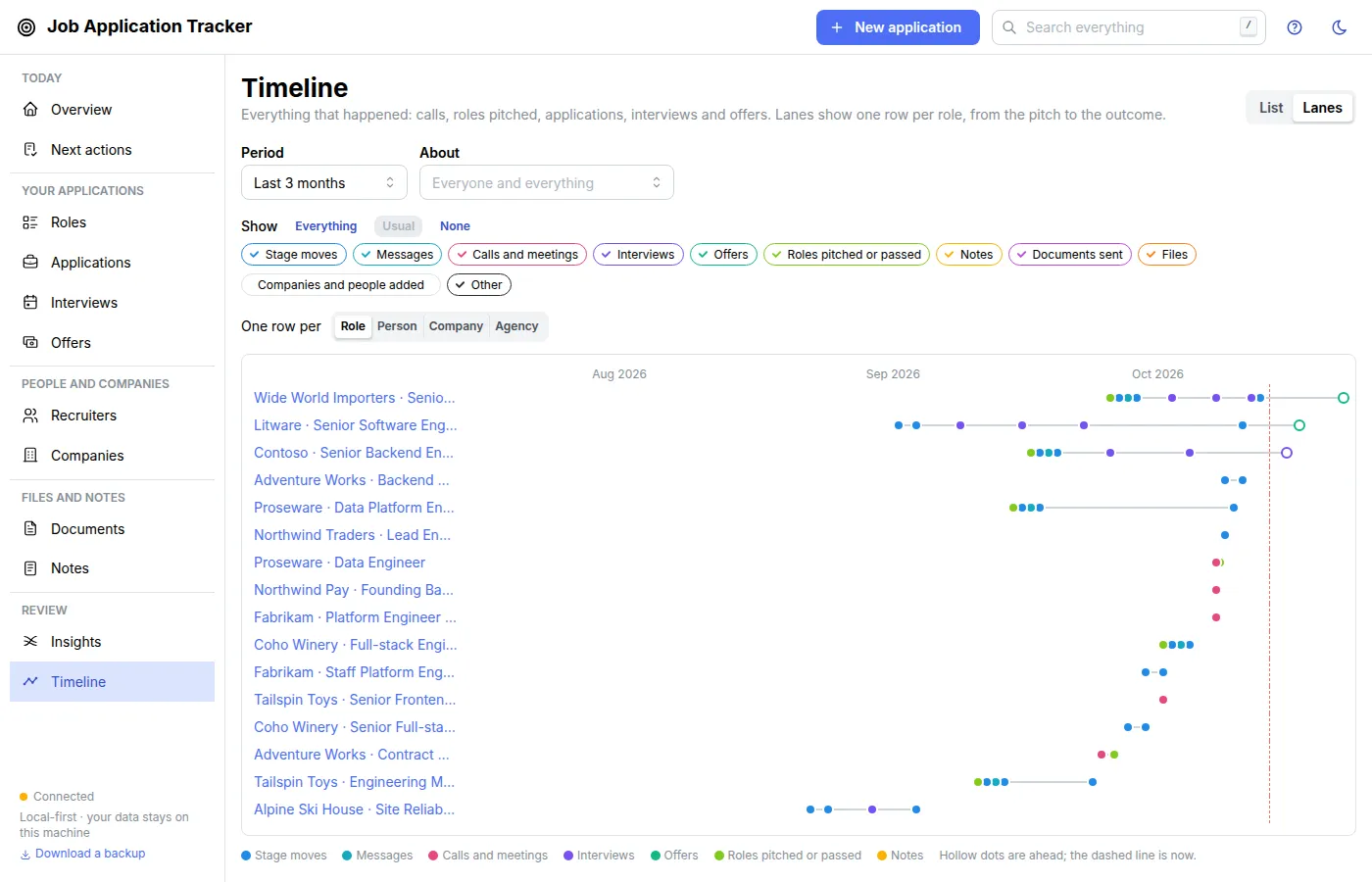Click the Recruiters people icon
This screenshot has height=882, width=1372.
coord(30,416)
